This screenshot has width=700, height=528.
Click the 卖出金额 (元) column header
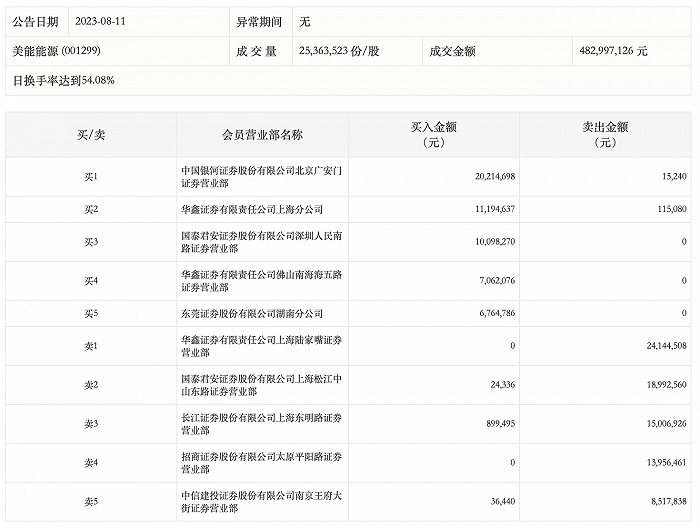605,135
